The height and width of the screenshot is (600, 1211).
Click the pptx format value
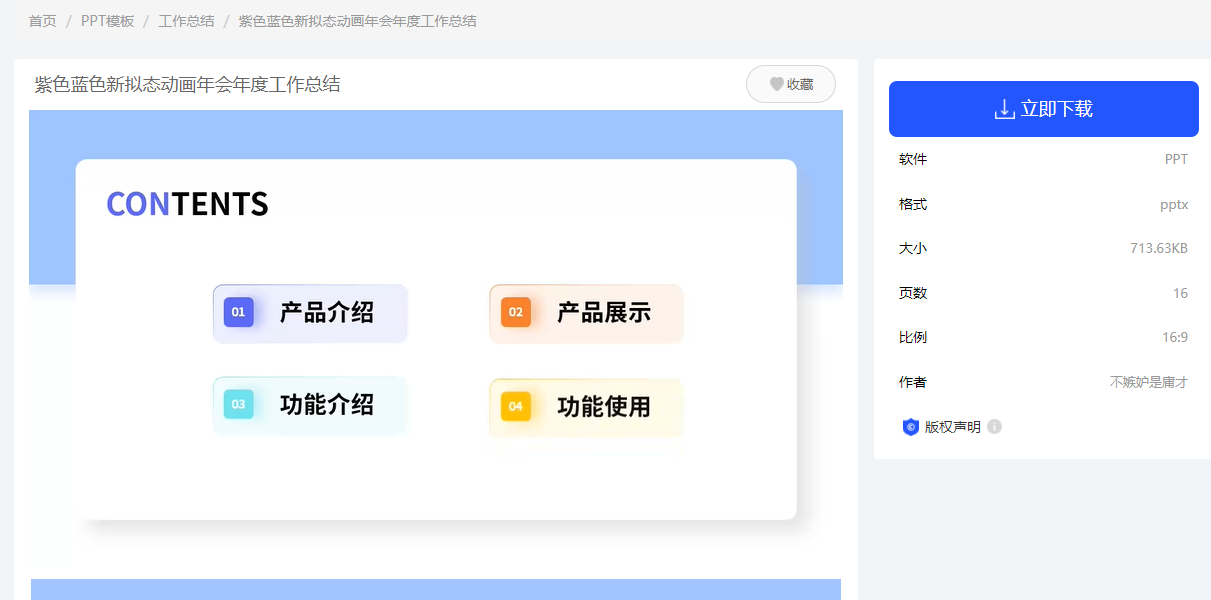pos(1174,204)
